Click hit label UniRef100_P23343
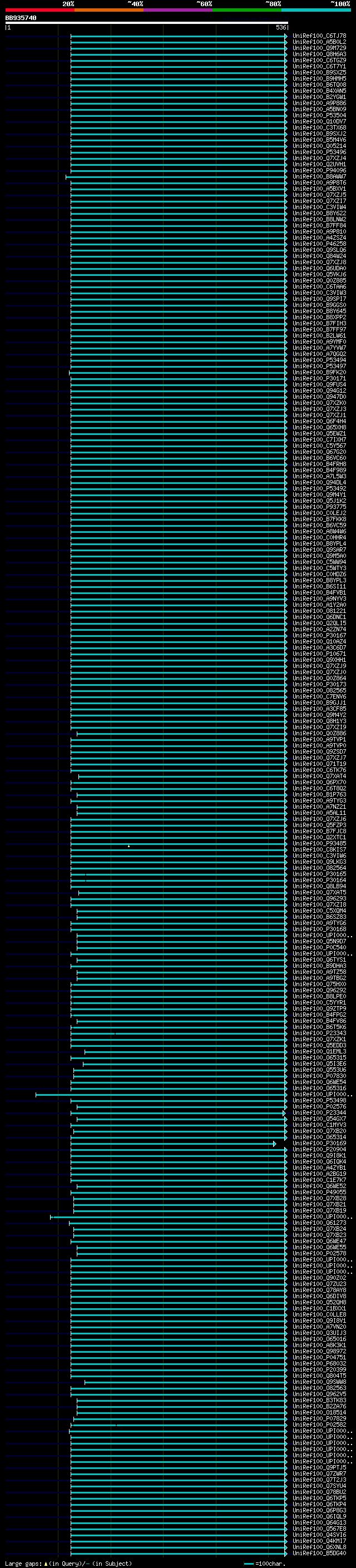356x1568 pixels. (x=319, y=1033)
